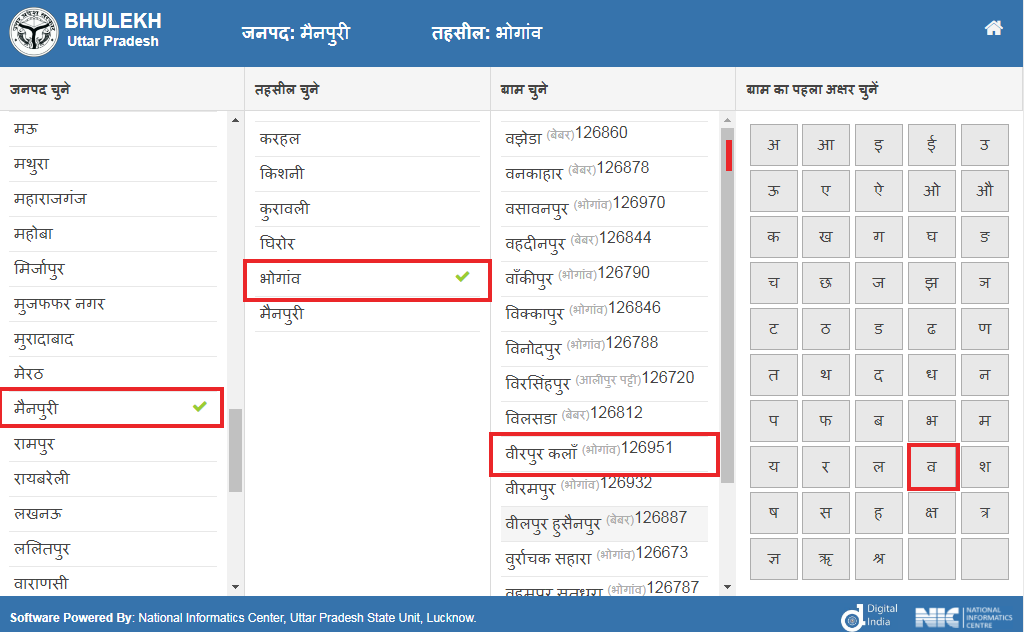Select the letter व in alphabet grid
The image size is (1024, 632).
point(933,468)
